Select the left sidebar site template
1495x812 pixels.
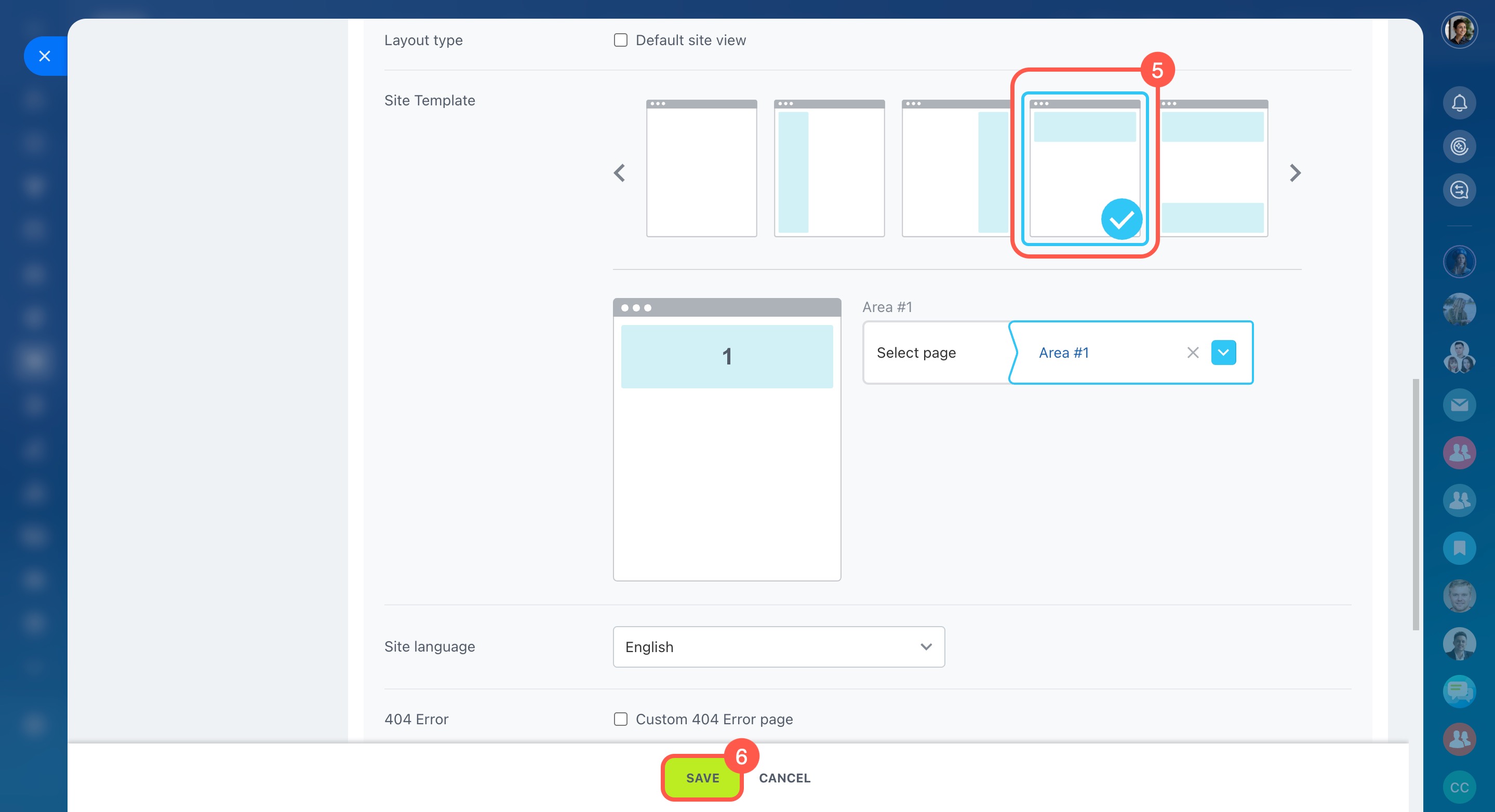coord(830,168)
